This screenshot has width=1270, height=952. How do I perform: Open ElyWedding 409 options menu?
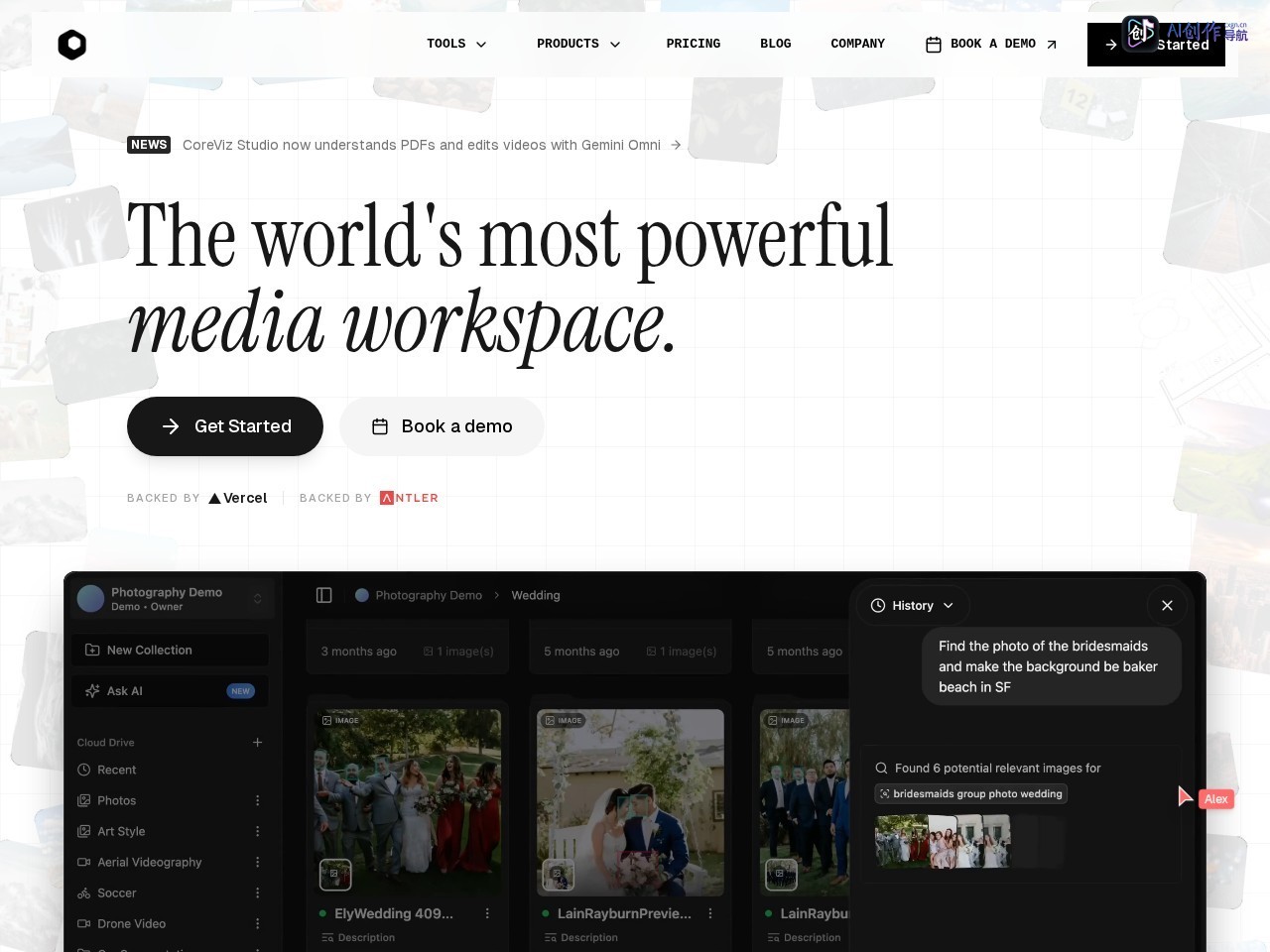click(487, 913)
